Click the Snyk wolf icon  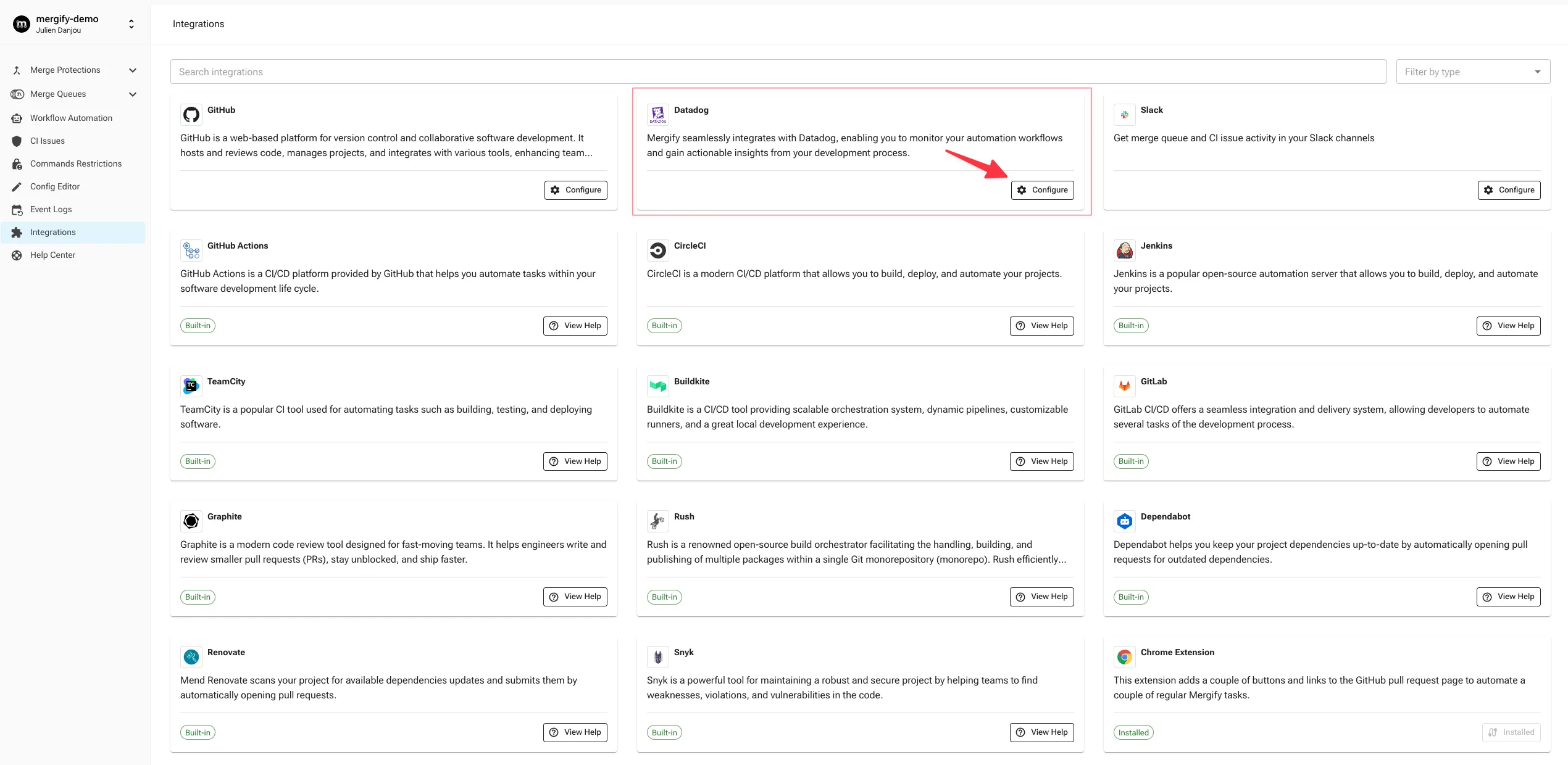pyautogui.click(x=657, y=656)
